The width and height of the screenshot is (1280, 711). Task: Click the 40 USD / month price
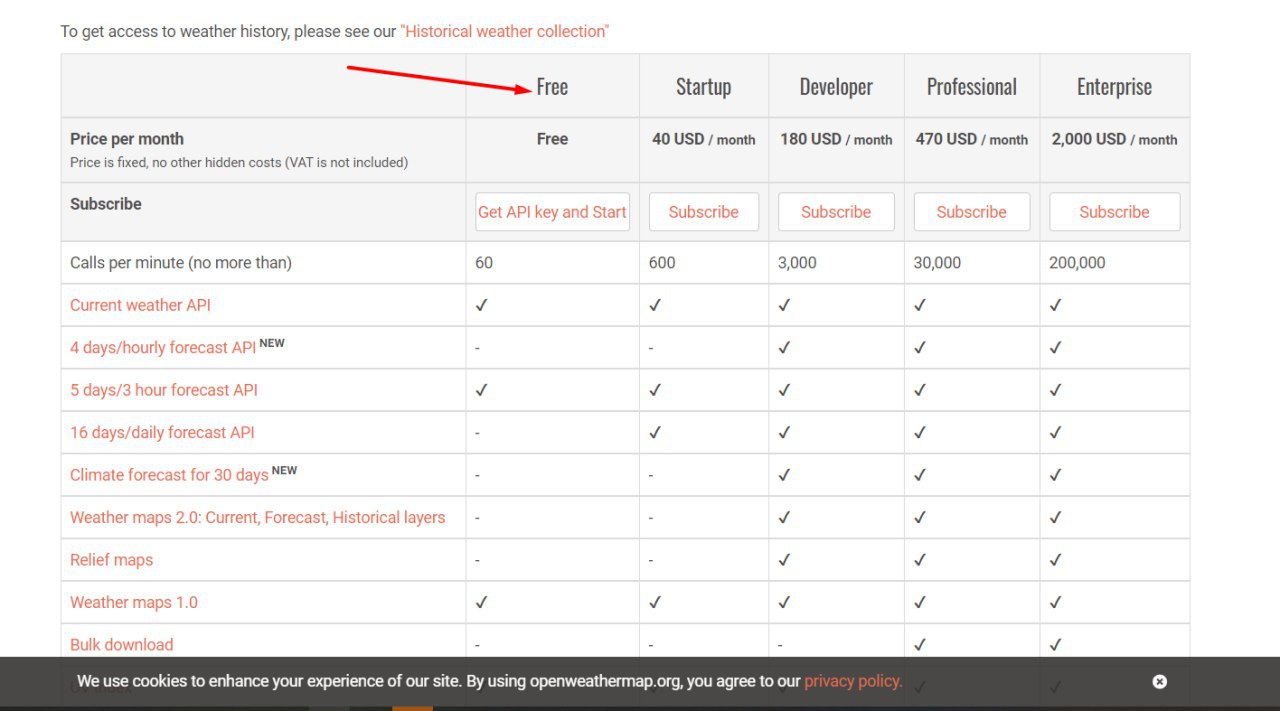pos(704,139)
